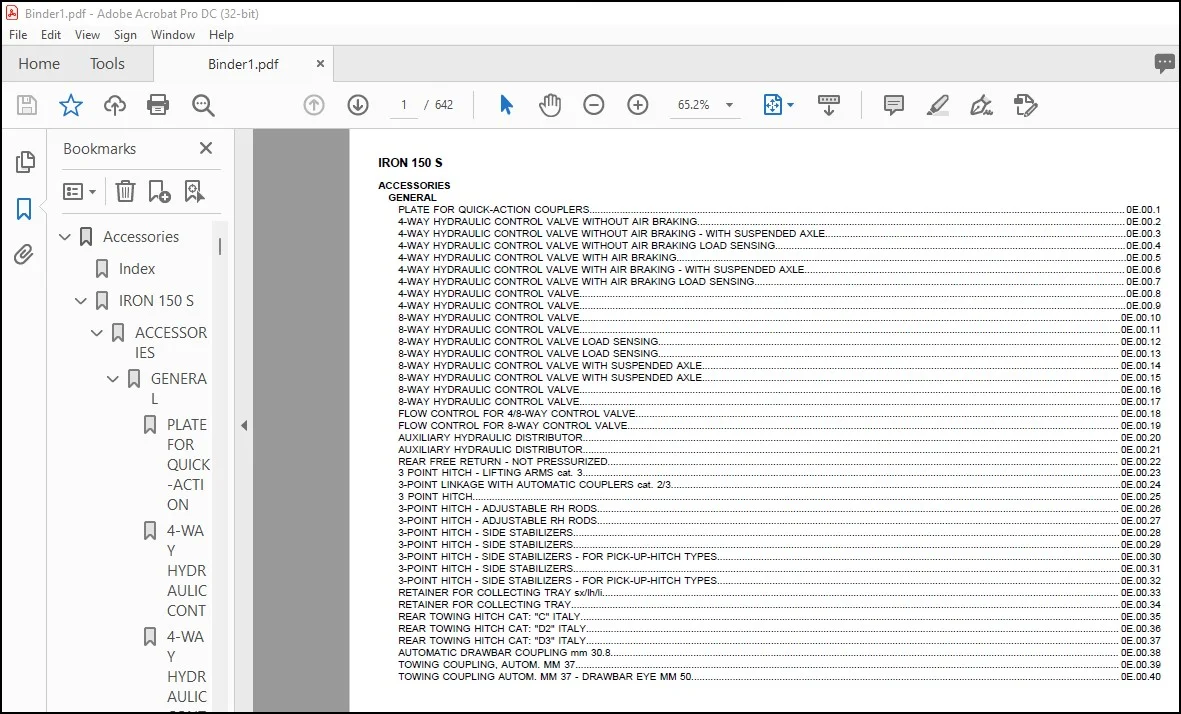Click the 65.2% zoom value field
Viewport: 1181px width, 714px height.
pos(694,105)
